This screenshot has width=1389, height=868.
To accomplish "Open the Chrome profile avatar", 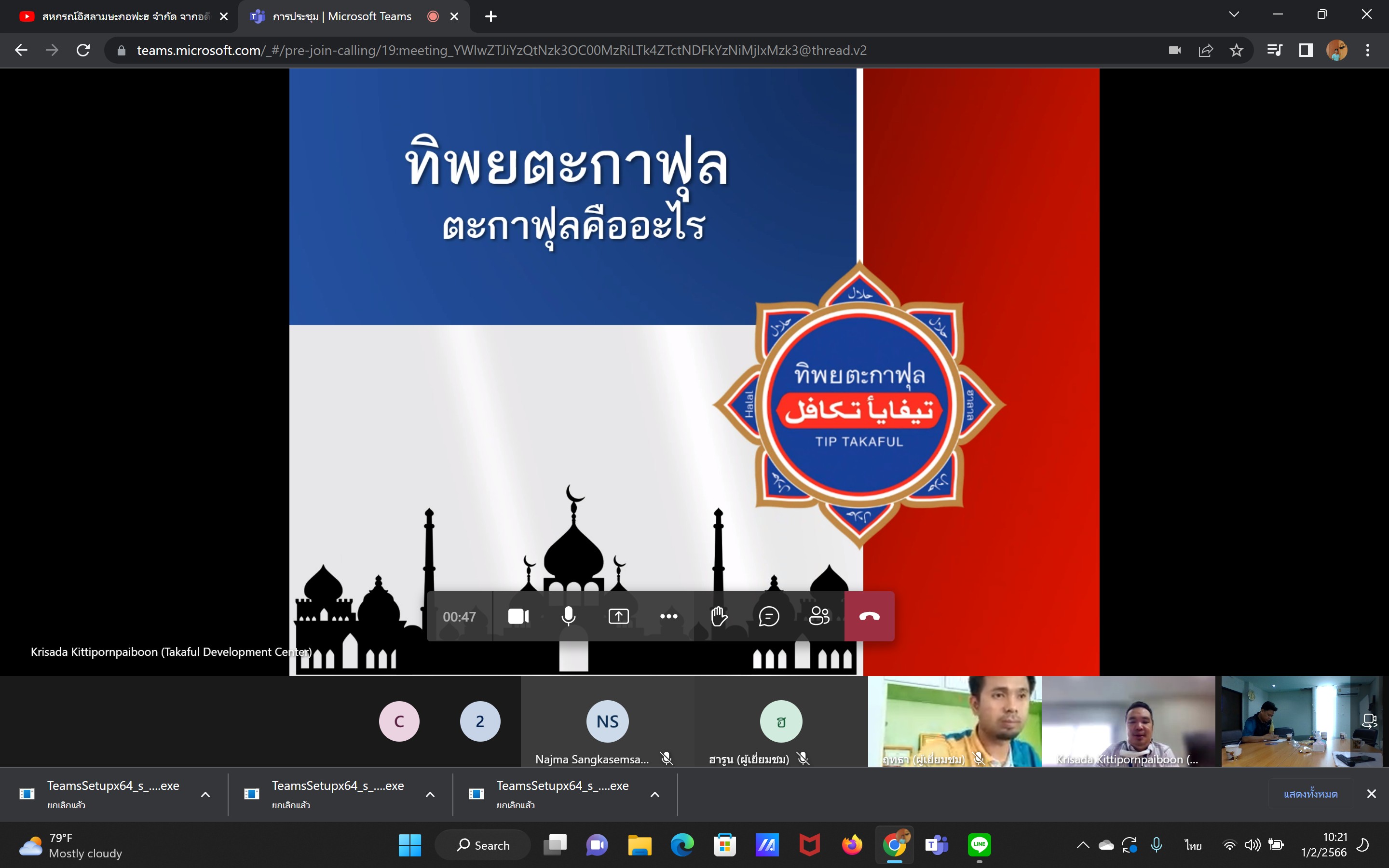I will click(1337, 51).
